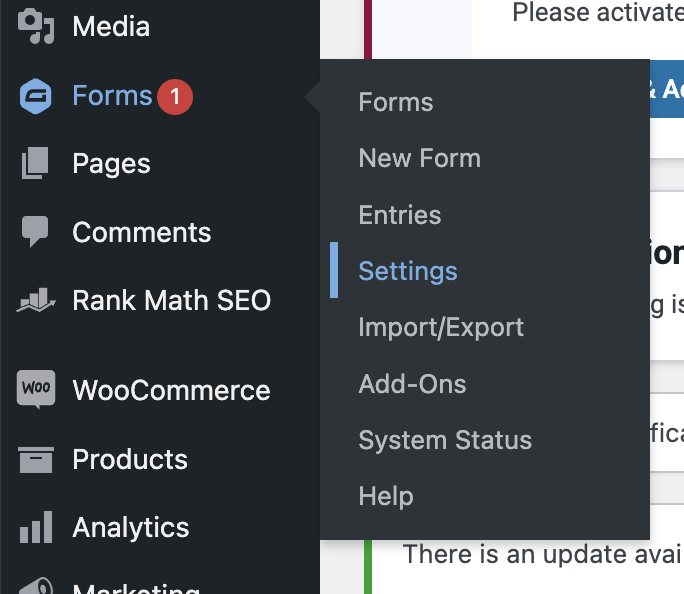View System Status in the submenu
The width and height of the screenshot is (684, 594).
click(445, 440)
